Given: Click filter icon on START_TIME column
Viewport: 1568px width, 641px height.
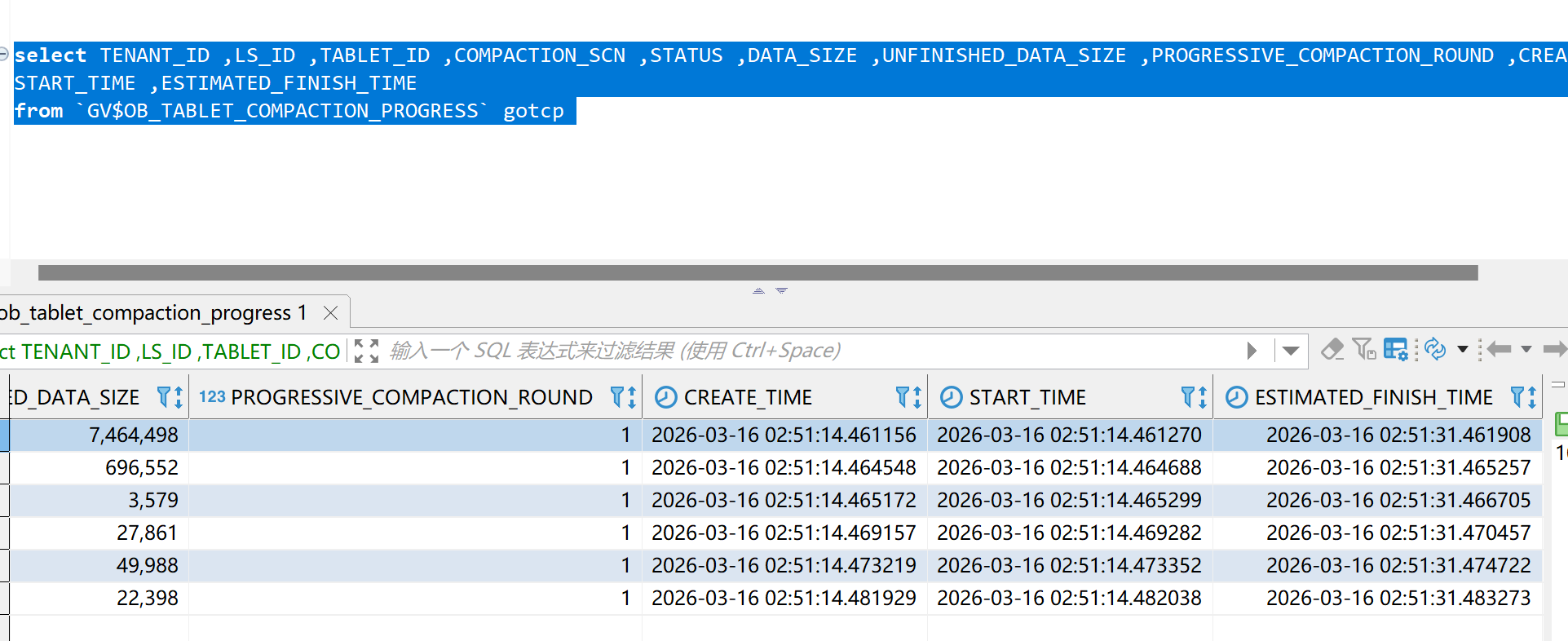Looking at the screenshot, I should click(x=1188, y=397).
